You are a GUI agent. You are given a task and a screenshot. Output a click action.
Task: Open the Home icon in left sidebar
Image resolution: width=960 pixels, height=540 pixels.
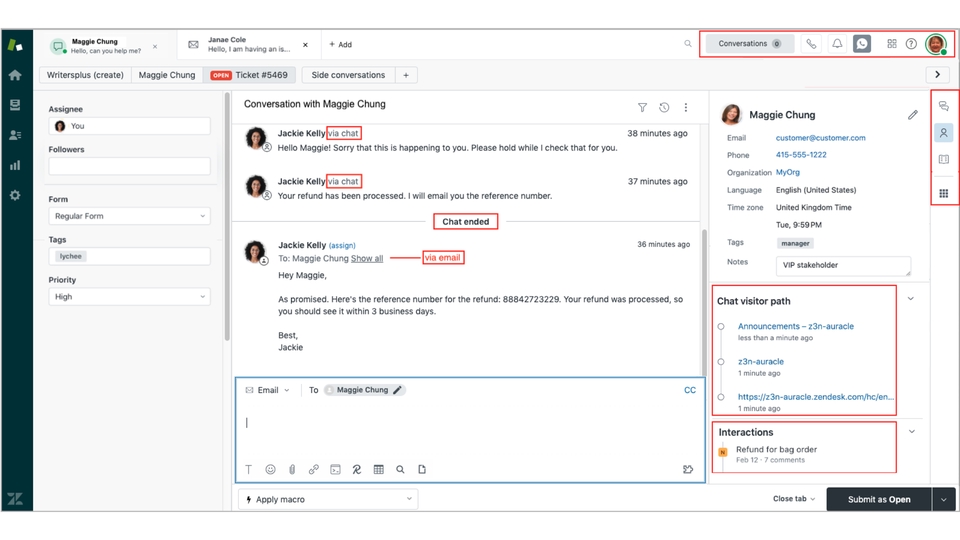point(15,75)
